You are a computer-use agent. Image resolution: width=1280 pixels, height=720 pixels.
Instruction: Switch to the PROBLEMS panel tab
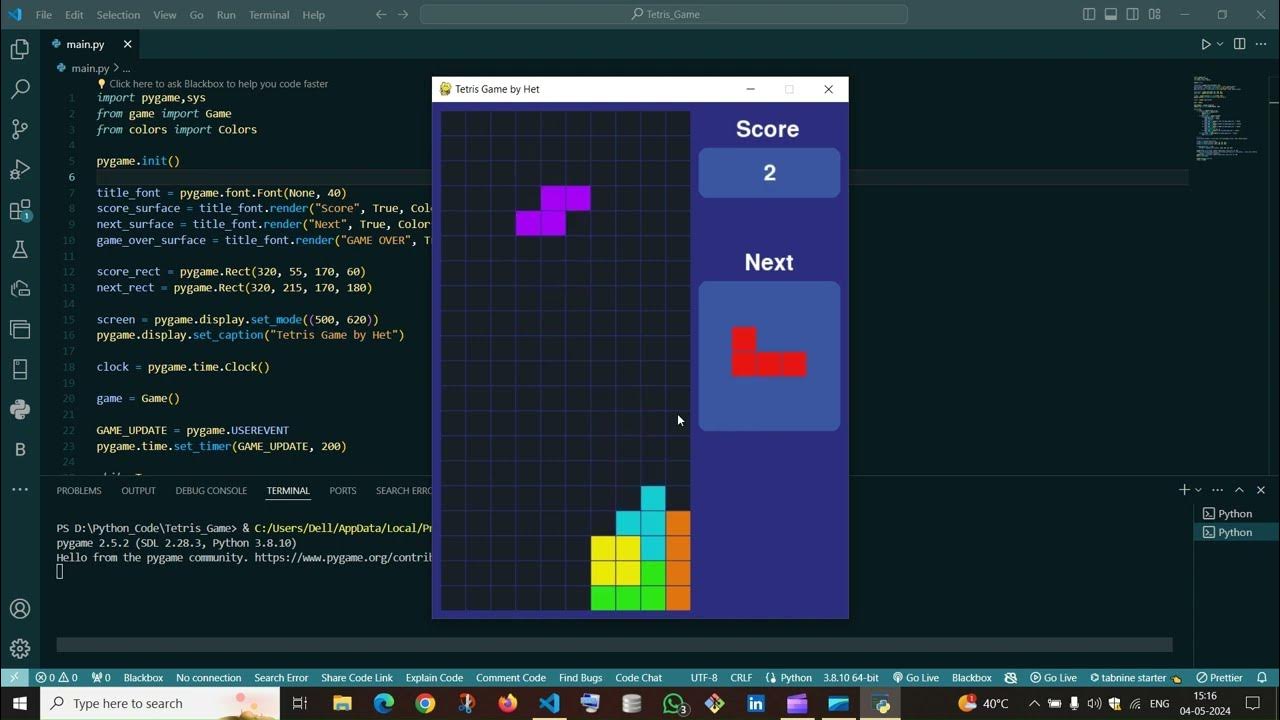[79, 490]
